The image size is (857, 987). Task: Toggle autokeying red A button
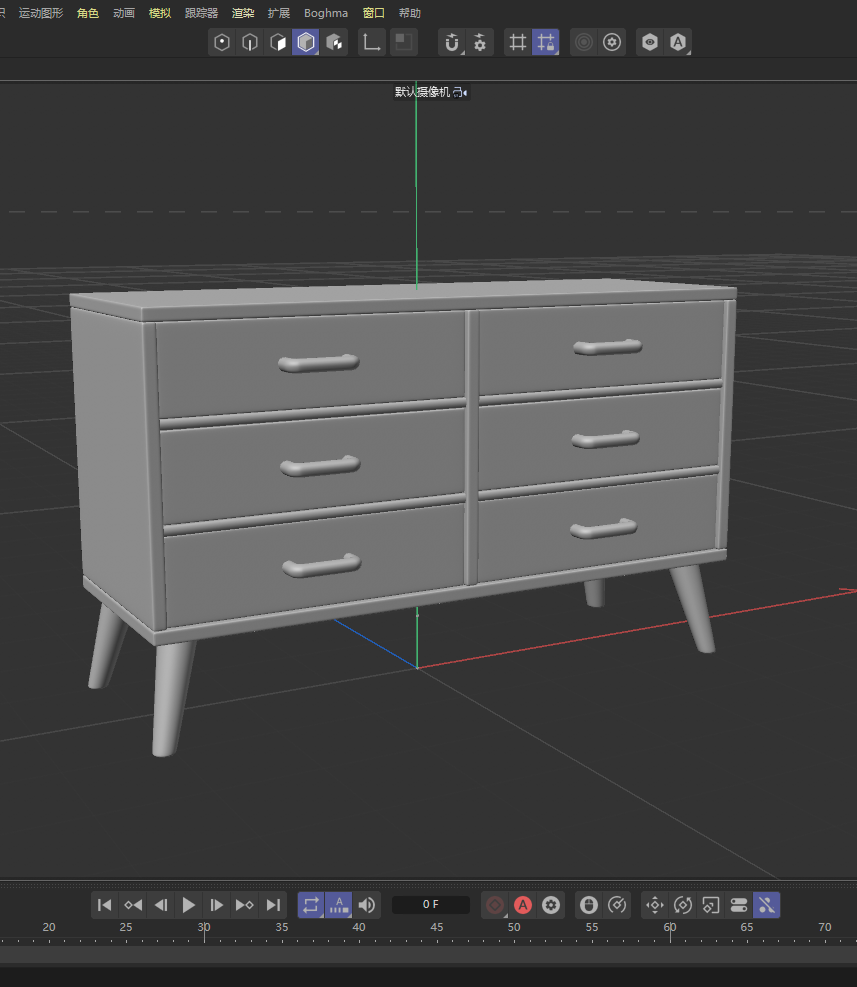tap(523, 905)
